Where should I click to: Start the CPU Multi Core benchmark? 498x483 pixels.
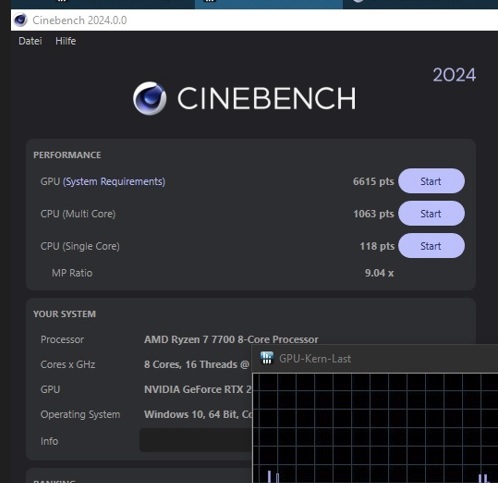431,213
